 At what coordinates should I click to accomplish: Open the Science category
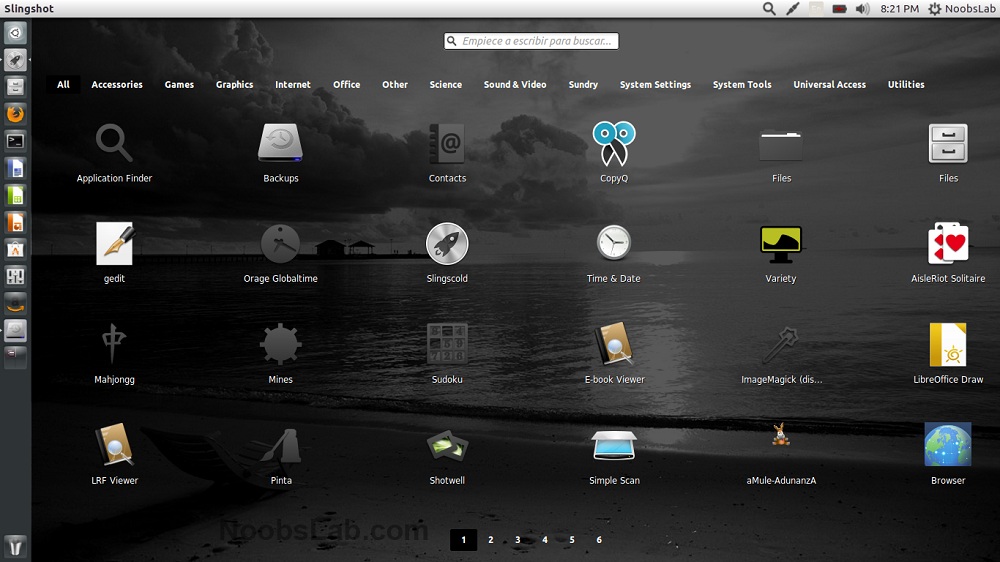(x=445, y=84)
